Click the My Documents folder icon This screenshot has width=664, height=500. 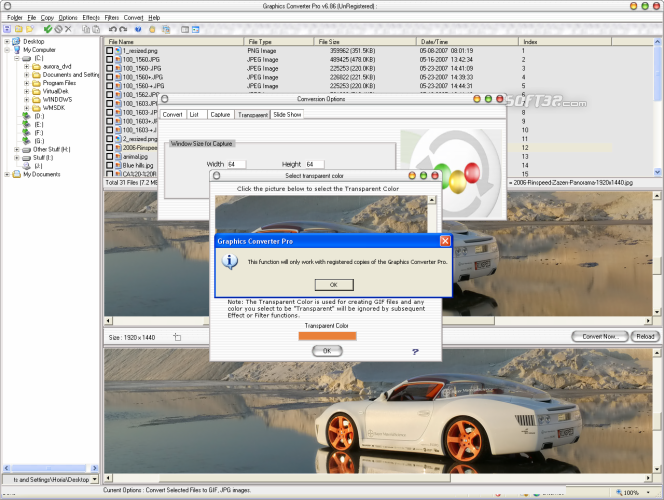tap(17, 174)
